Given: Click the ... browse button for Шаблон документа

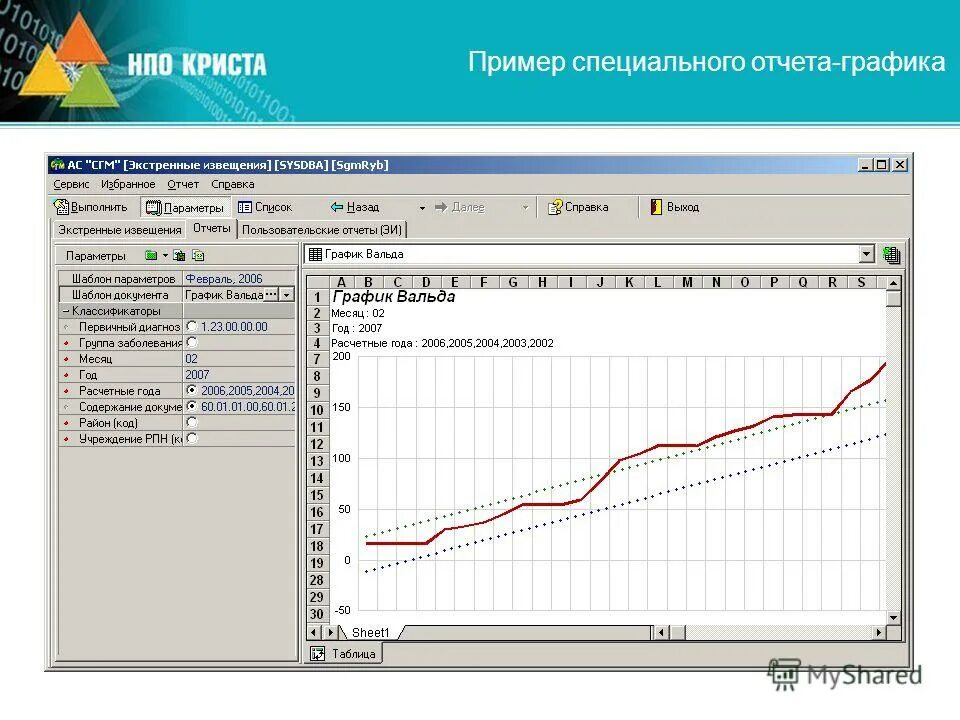Looking at the screenshot, I should pos(270,296).
